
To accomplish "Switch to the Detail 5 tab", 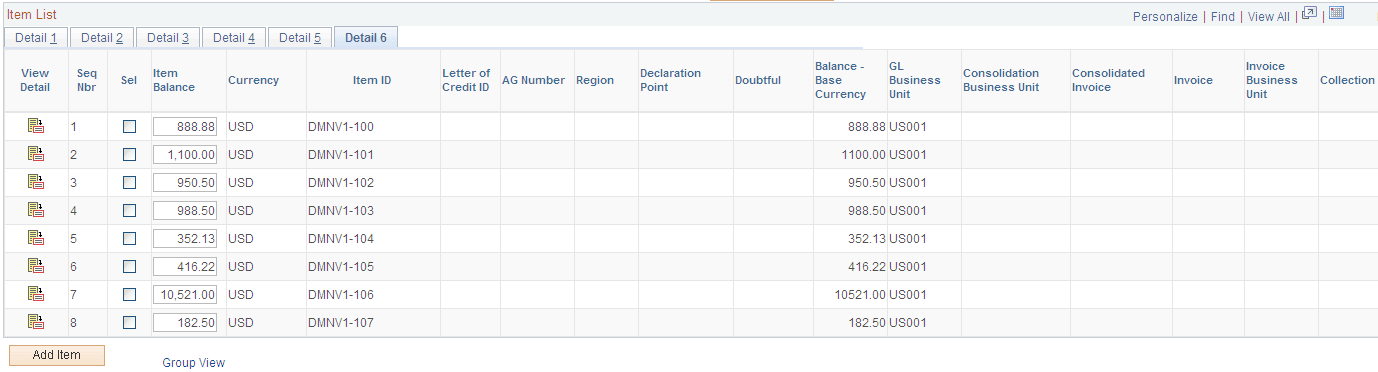I will click(x=300, y=38).
